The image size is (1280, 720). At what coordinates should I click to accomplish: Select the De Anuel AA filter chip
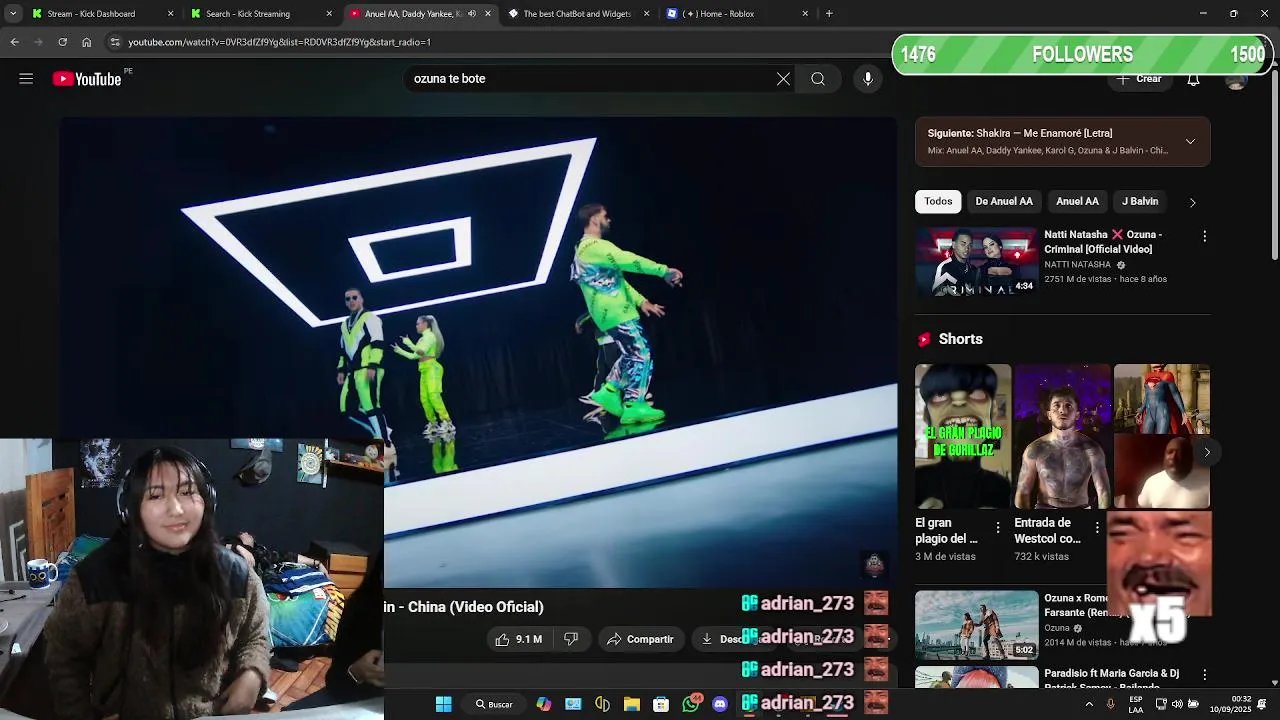[x=1004, y=202]
